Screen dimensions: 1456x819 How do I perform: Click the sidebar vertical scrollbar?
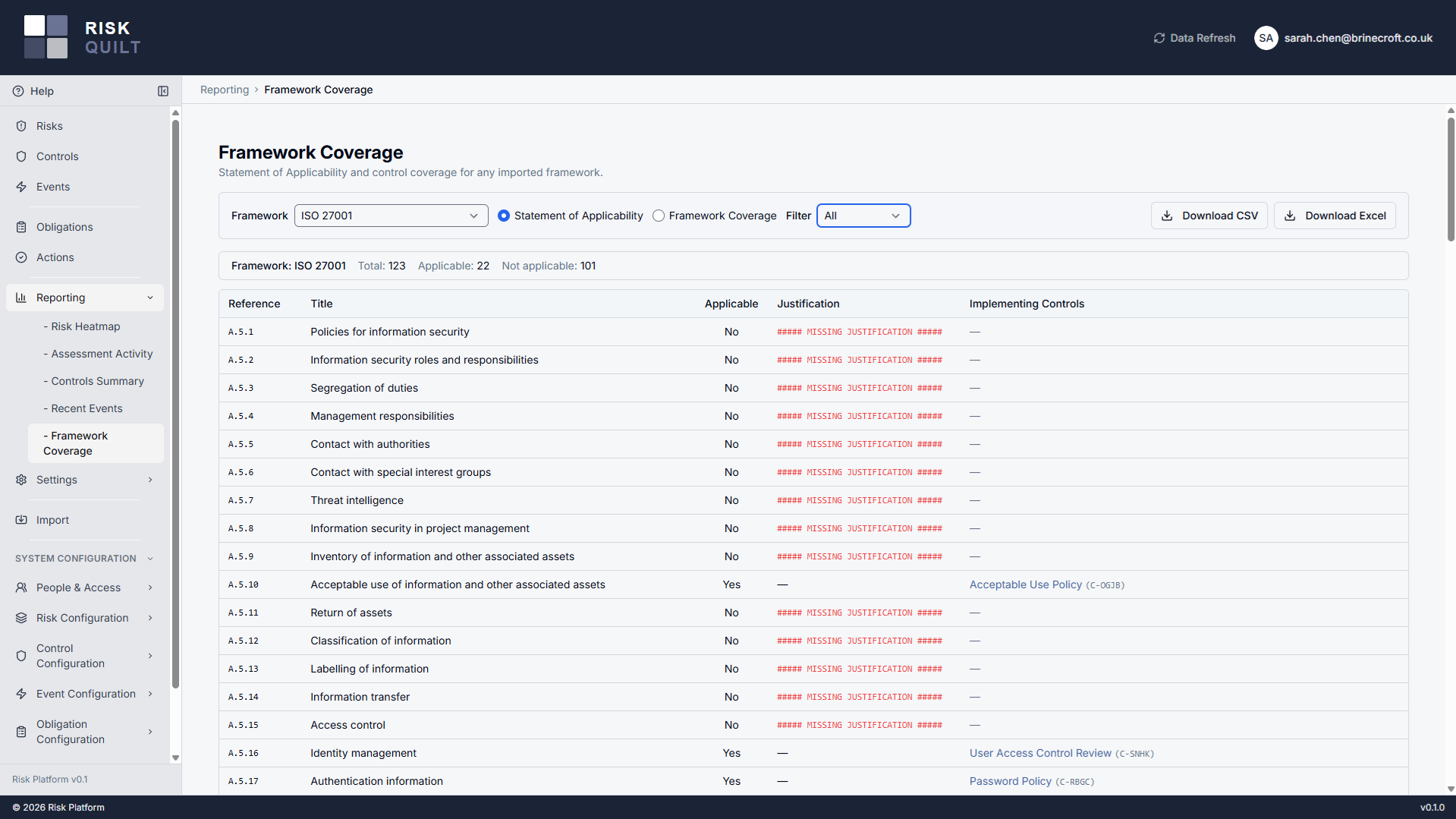tap(175, 402)
